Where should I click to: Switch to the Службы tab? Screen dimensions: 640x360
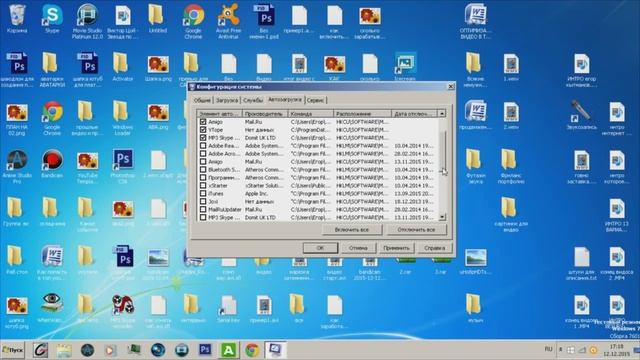(x=253, y=100)
